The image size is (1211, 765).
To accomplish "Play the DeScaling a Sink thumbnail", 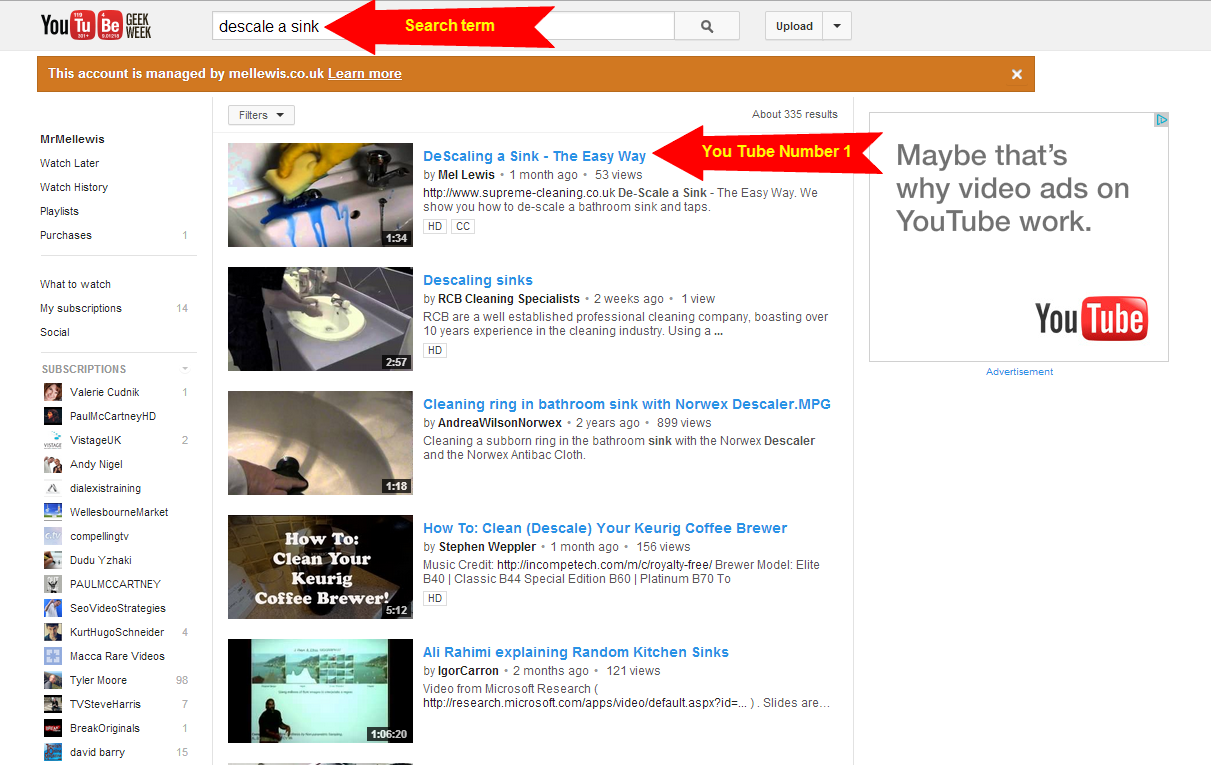I will (x=320, y=195).
